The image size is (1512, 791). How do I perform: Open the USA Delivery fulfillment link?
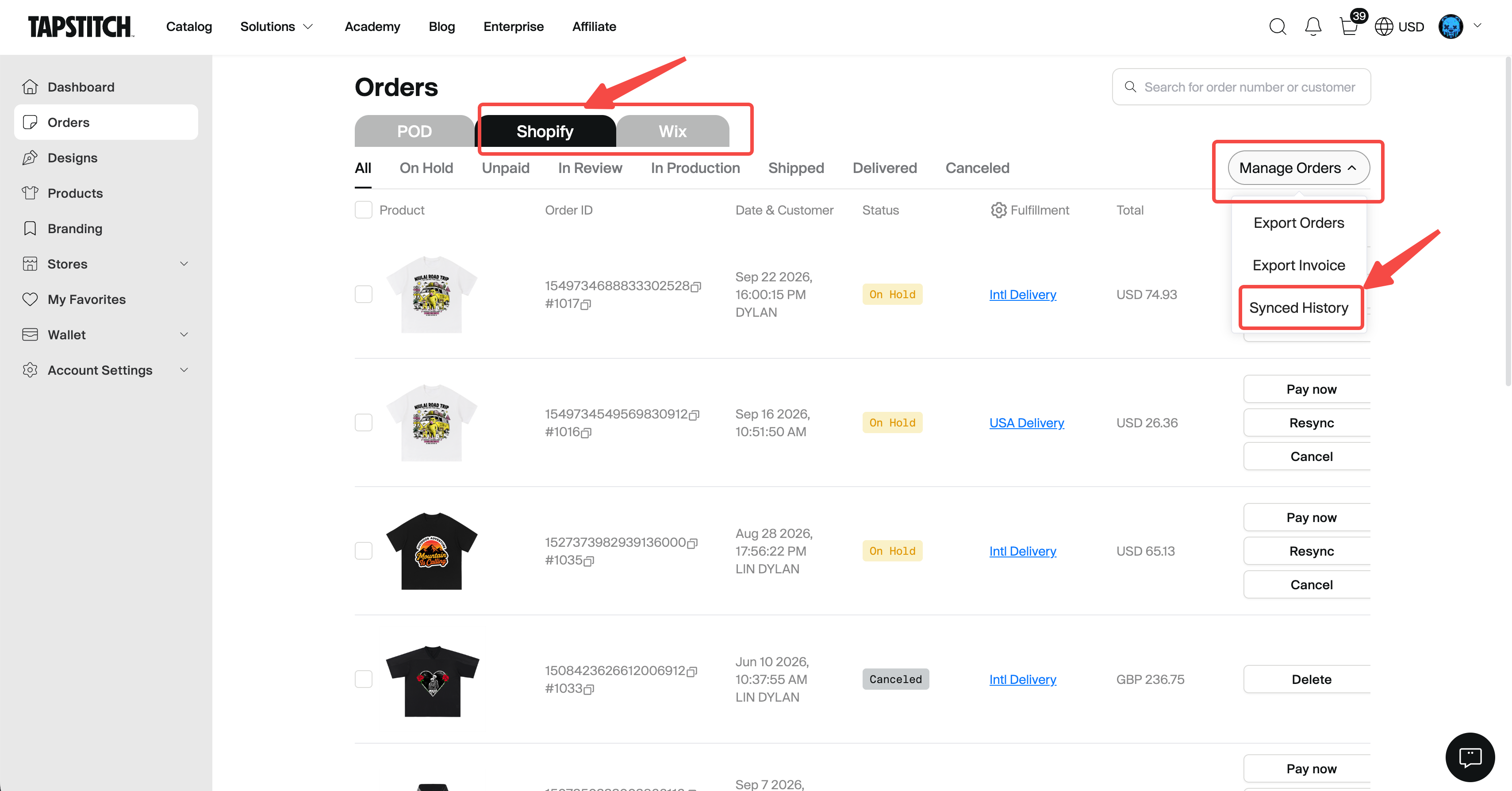point(1027,423)
